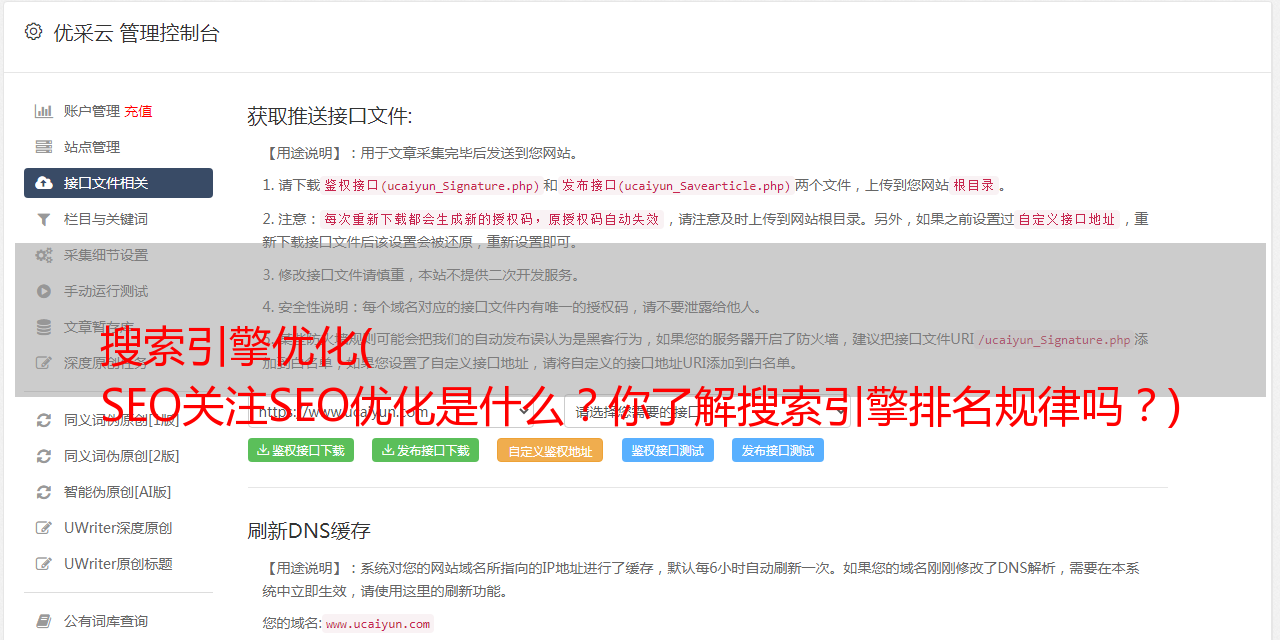1280x640 pixels.
Task: Select the active 接口文件相关 menu item
Action: pos(118,183)
